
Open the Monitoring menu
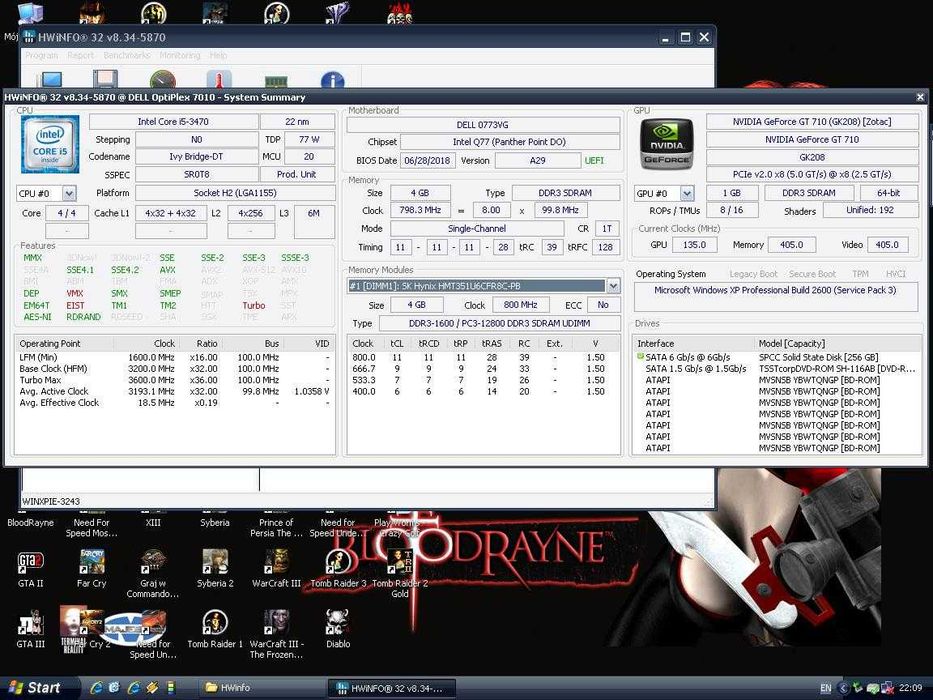pyautogui.click(x=180, y=55)
